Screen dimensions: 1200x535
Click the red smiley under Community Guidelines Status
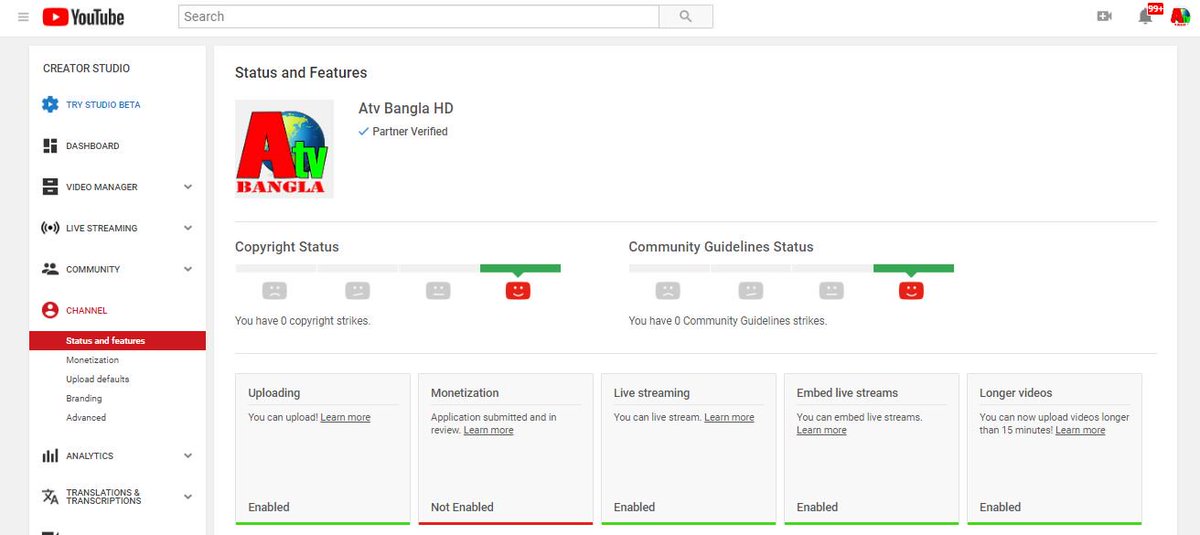[911, 291]
